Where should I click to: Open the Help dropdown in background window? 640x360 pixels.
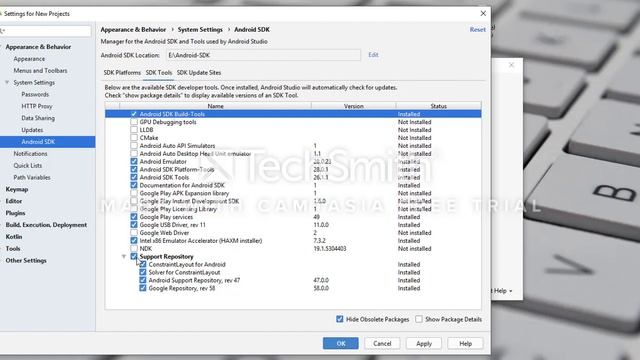click(x=503, y=291)
